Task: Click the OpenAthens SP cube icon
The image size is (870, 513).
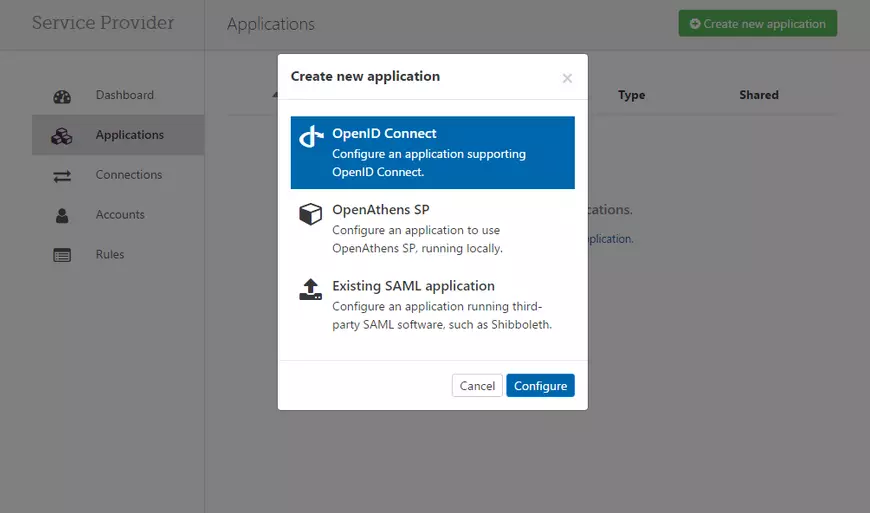Action: click(x=311, y=214)
